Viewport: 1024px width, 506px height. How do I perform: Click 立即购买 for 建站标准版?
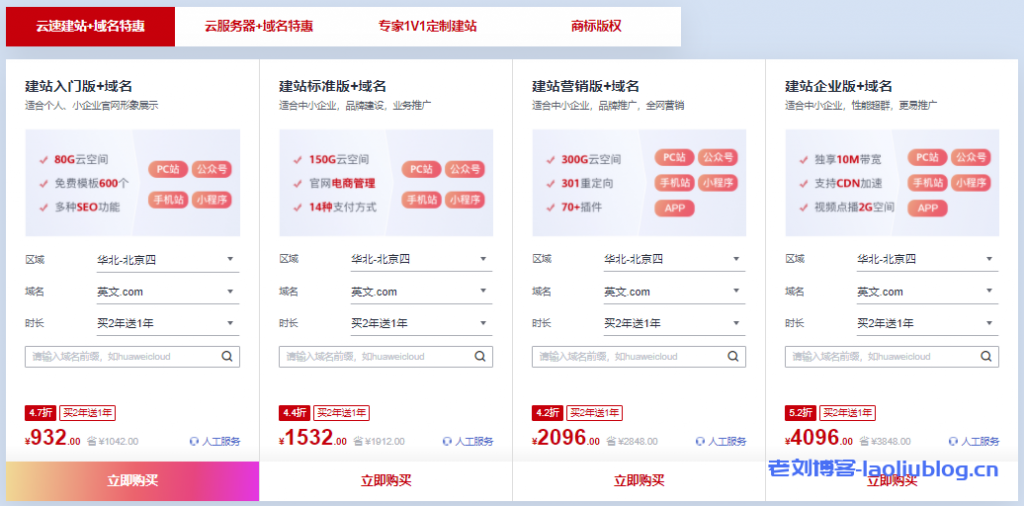386,481
